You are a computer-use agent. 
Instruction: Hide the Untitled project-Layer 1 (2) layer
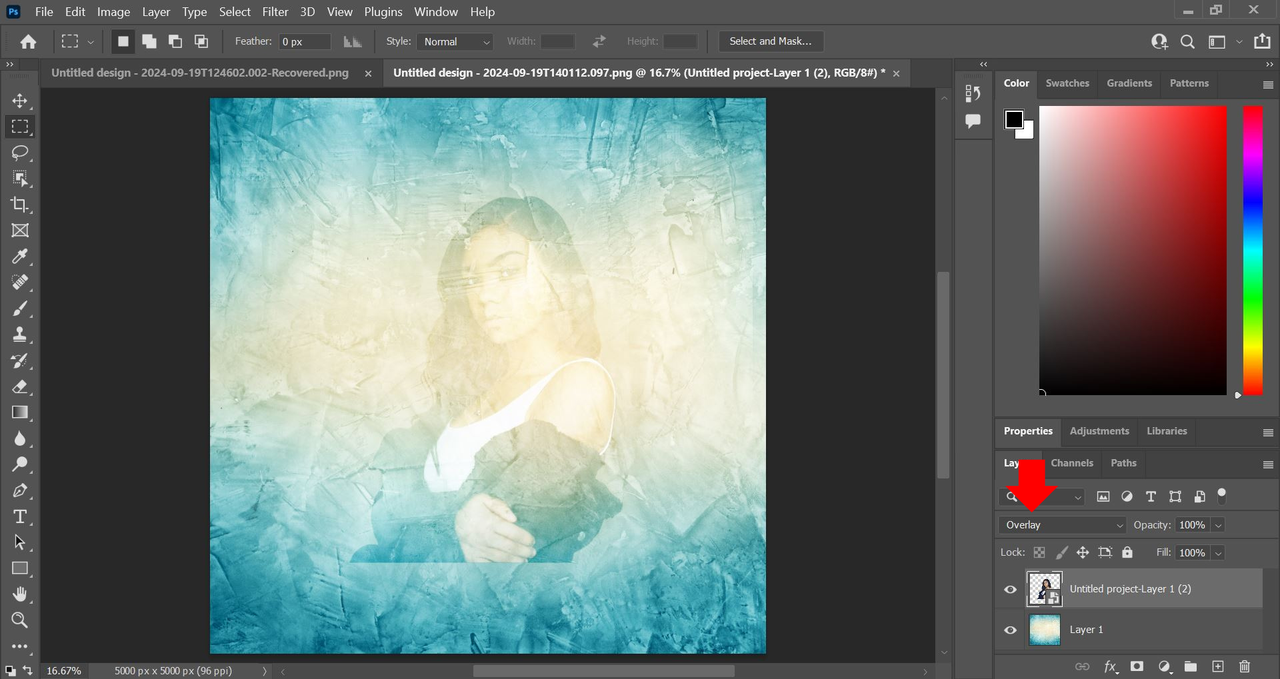click(x=1010, y=589)
